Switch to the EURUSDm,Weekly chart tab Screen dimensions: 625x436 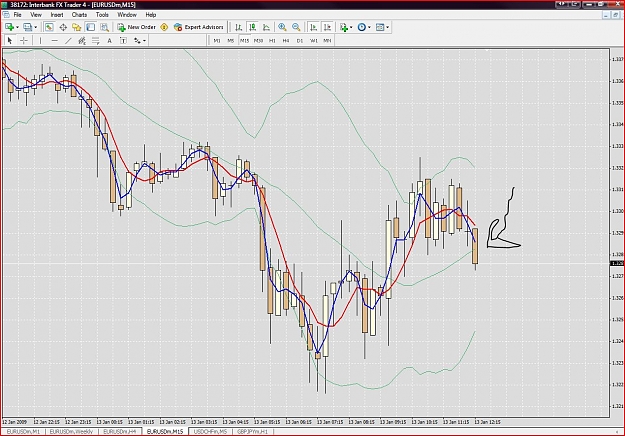(71, 432)
